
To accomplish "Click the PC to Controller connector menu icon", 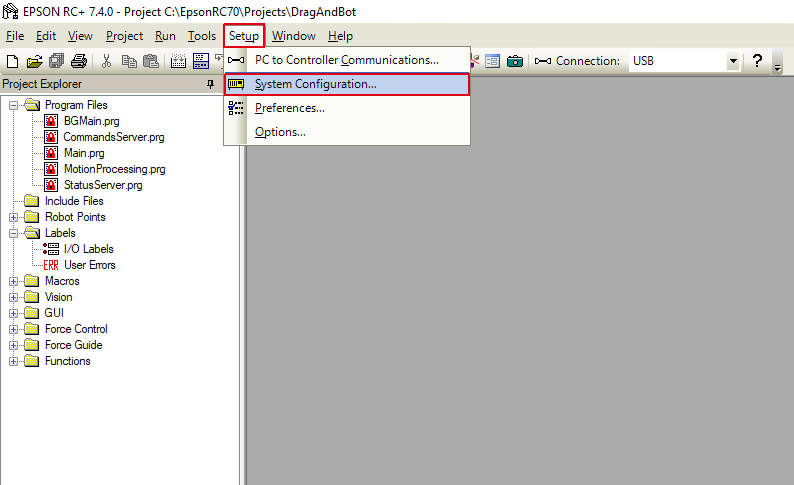I will tap(235, 60).
